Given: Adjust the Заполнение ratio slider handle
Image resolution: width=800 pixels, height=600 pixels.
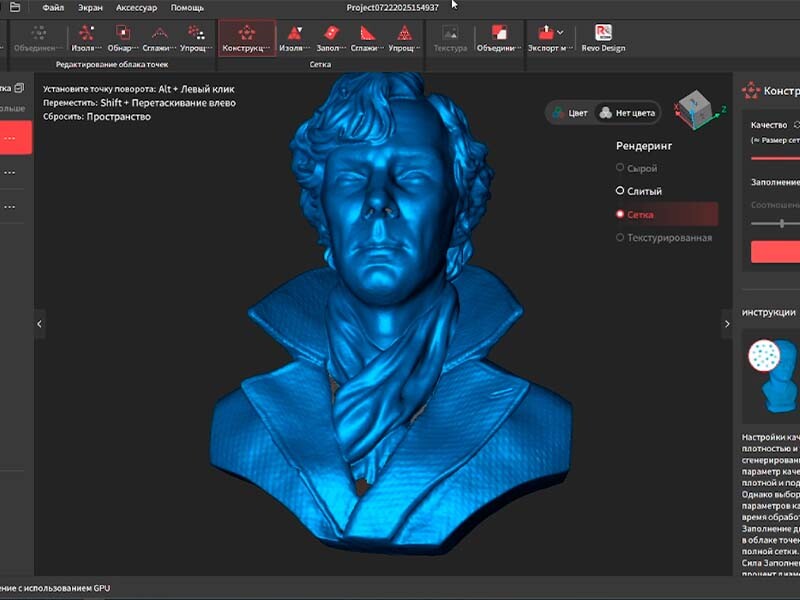Looking at the screenshot, I should tap(782, 223).
